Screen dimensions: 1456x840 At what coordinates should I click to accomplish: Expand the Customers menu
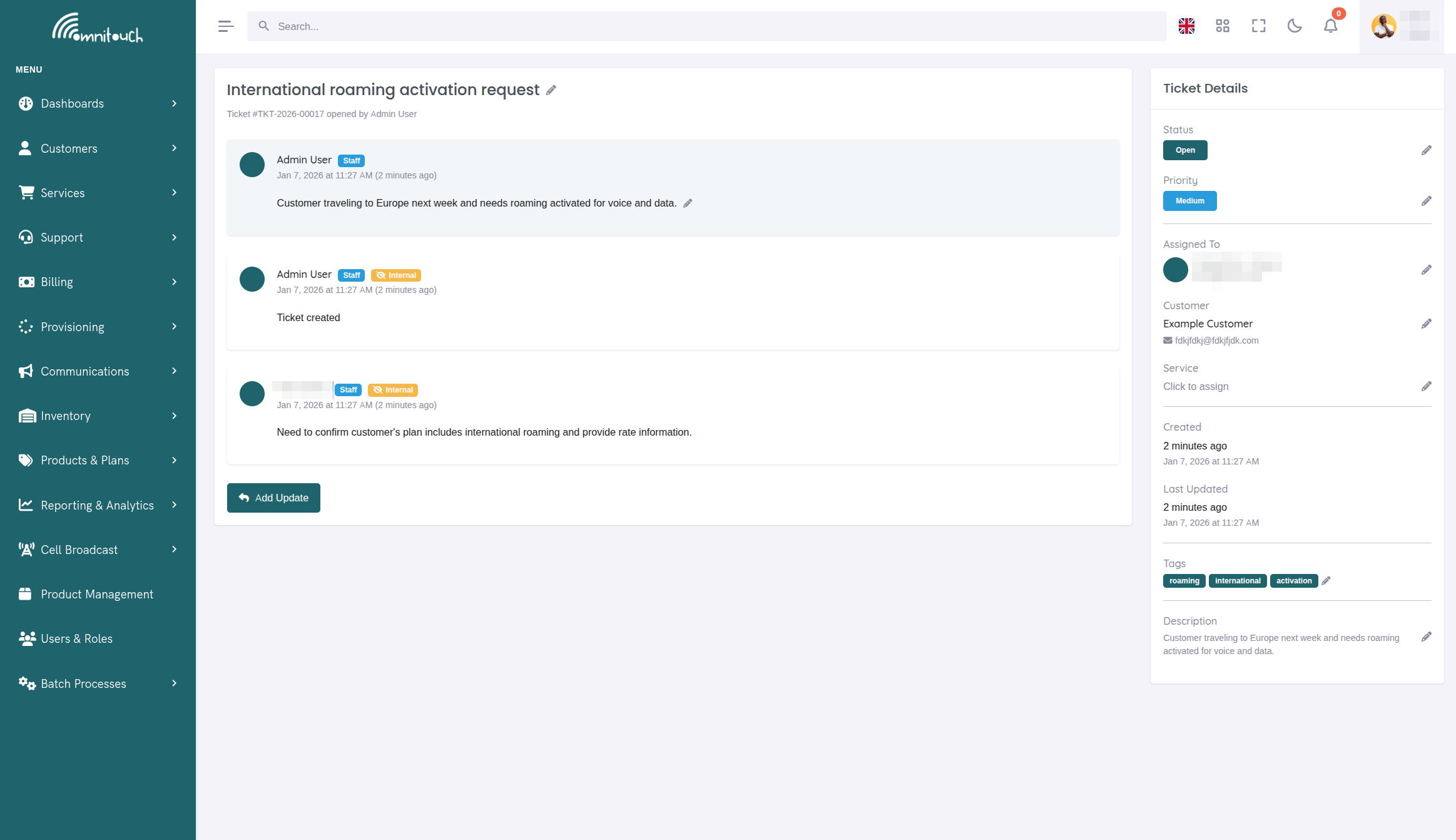coord(98,148)
